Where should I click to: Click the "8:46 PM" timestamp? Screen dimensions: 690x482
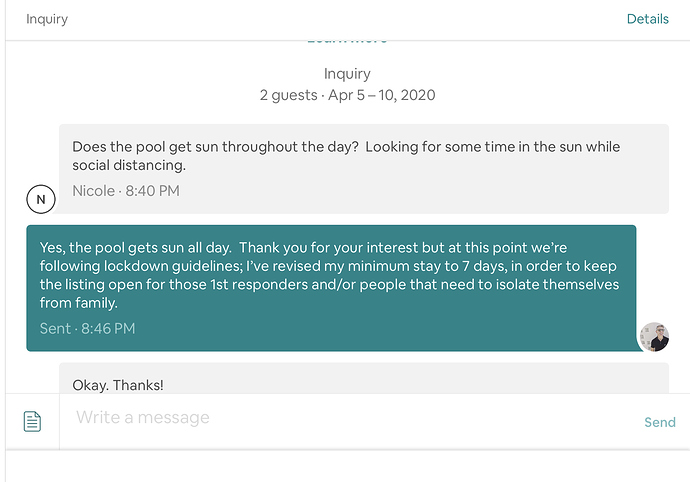[108, 328]
